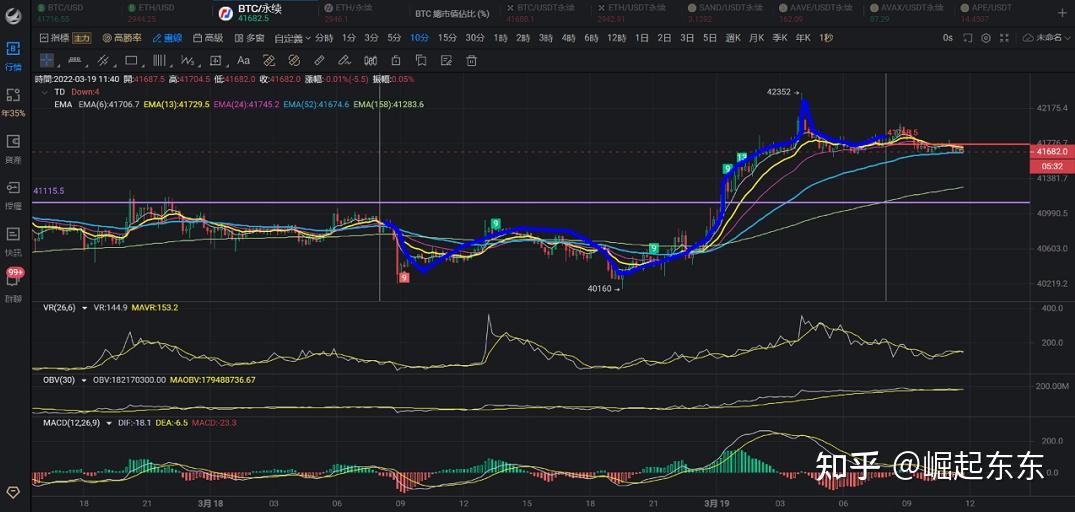The image size is (1075, 512).
Task: Switch to the SAND/USDT永续 tab
Action: 725,12
